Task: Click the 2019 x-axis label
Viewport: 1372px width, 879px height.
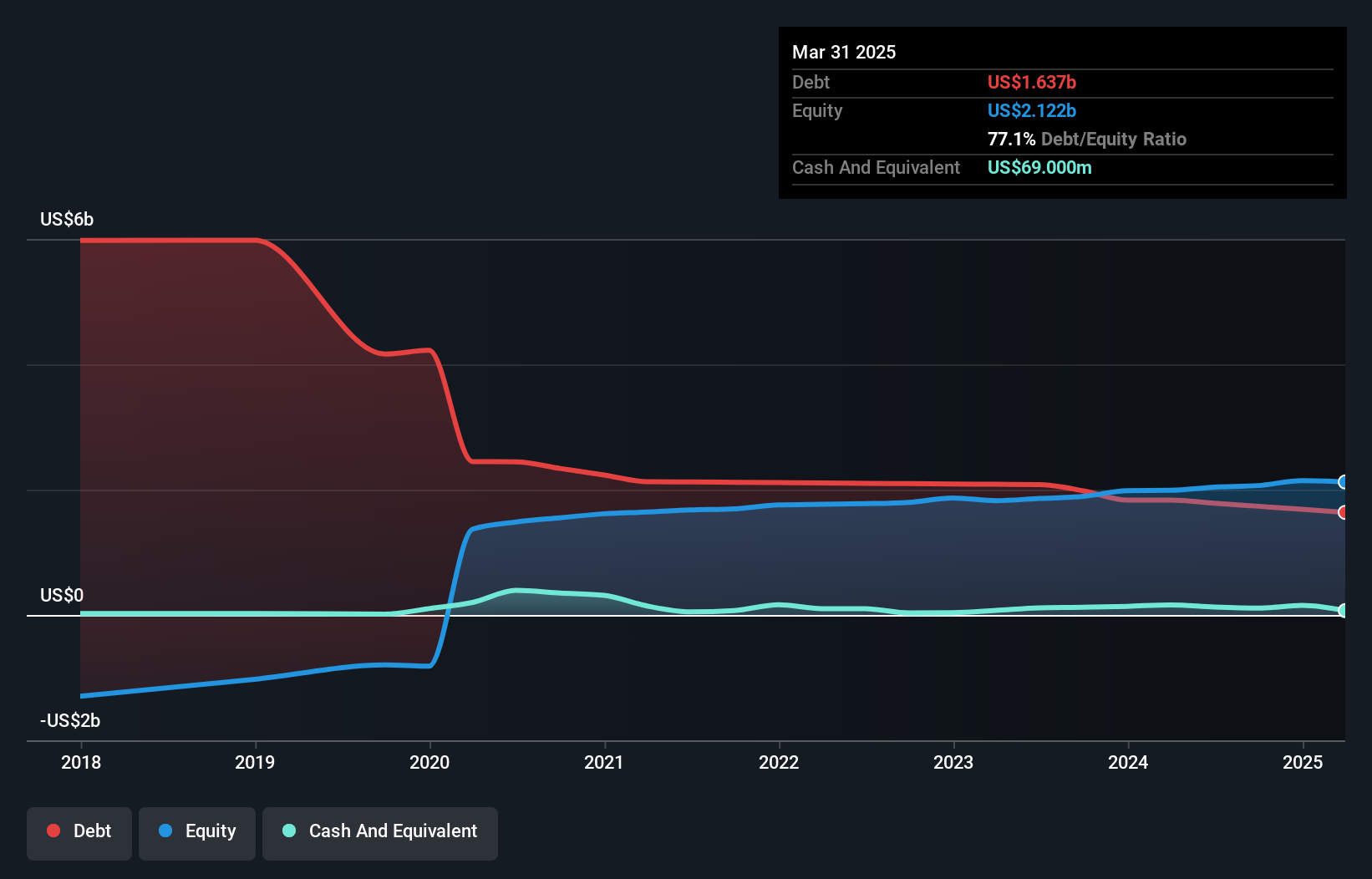Action: click(255, 762)
